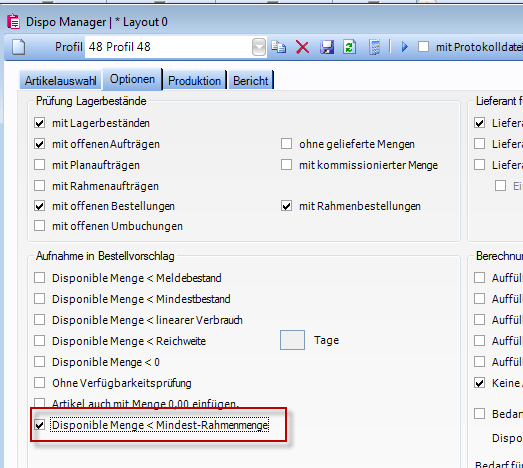
Task: Click the copy profile icon
Action: (279, 47)
